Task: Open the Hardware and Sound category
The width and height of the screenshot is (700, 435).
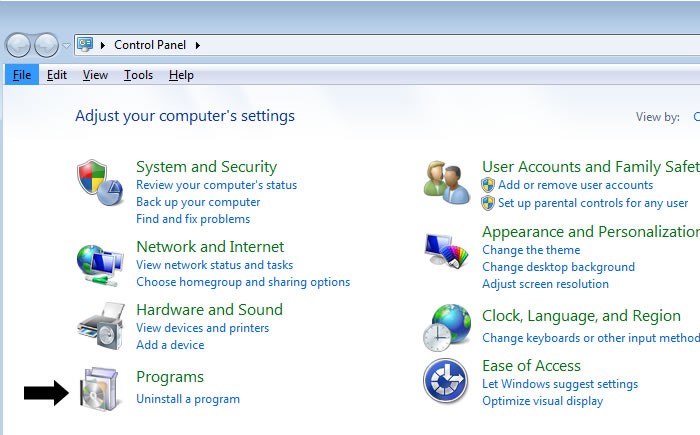Action: click(x=210, y=310)
